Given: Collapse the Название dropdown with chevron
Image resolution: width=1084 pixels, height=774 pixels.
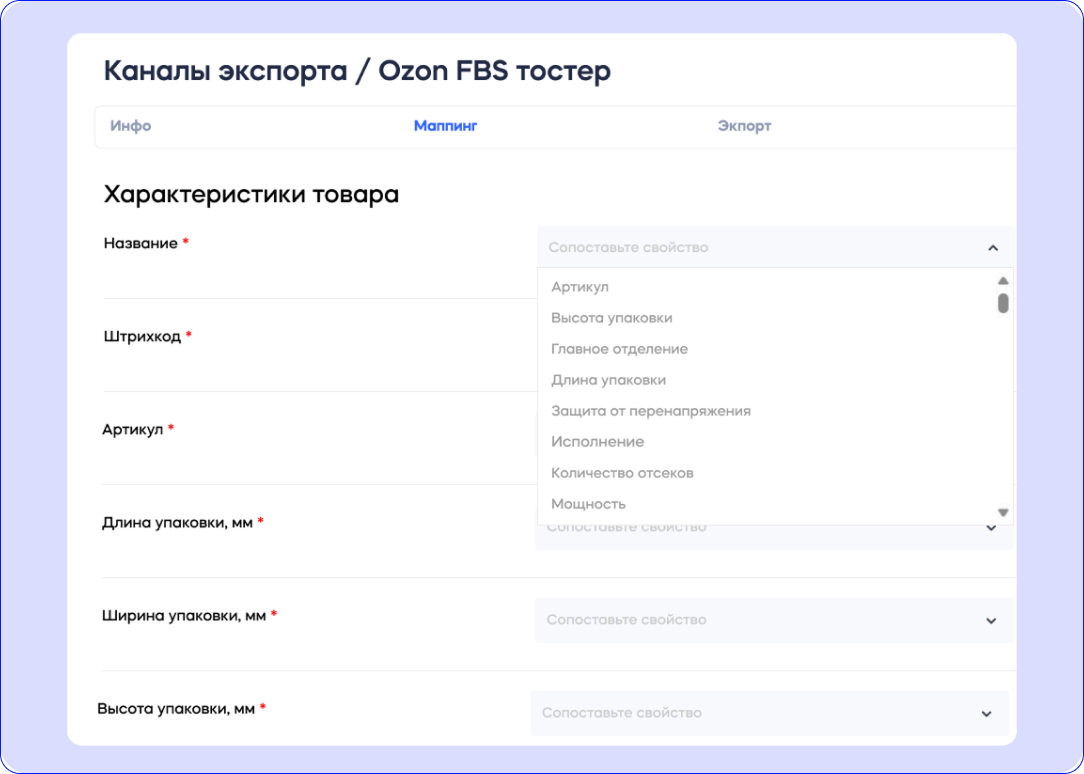Looking at the screenshot, I should click(992, 248).
